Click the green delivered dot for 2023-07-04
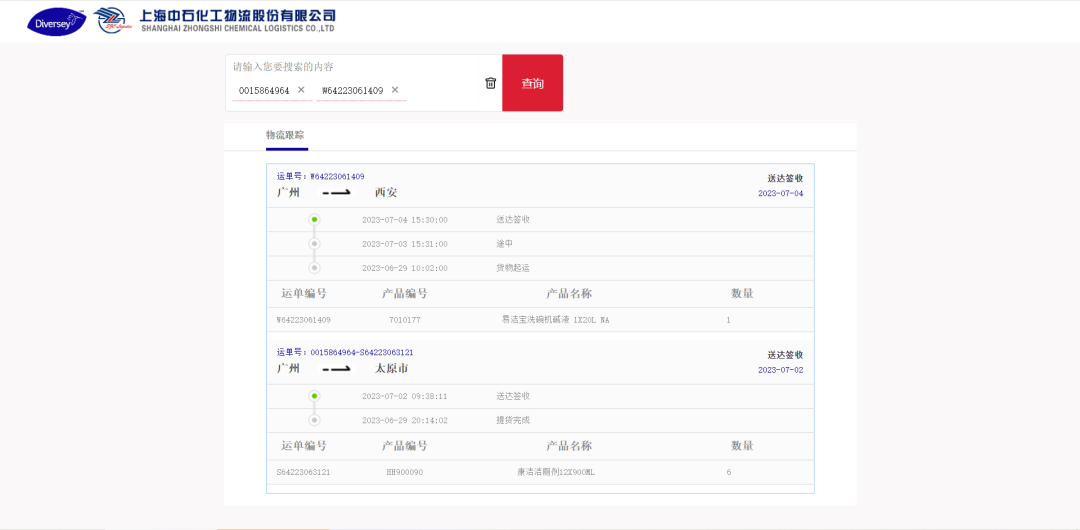This screenshot has width=1080, height=530. pos(314,219)
